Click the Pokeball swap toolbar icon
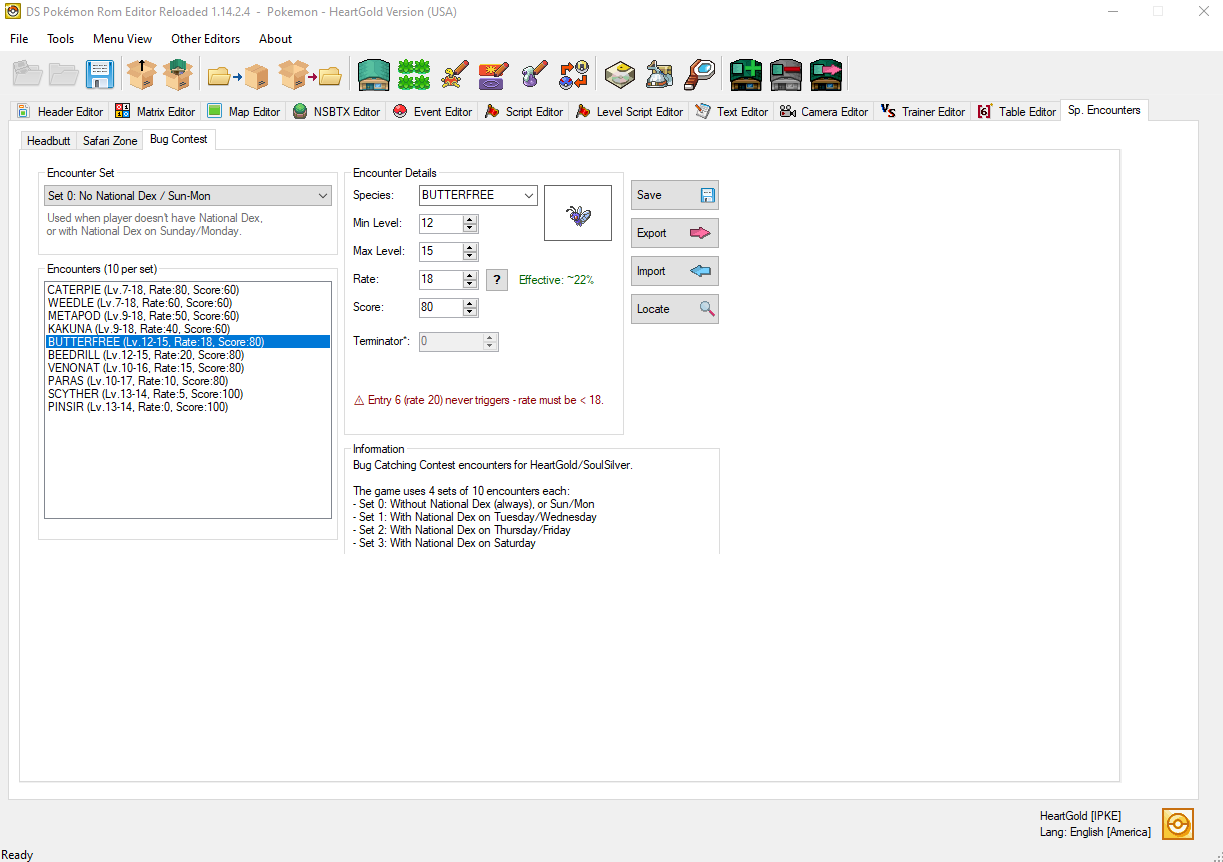This screenshot has width=1223, height=862. (x=572, y=74)
